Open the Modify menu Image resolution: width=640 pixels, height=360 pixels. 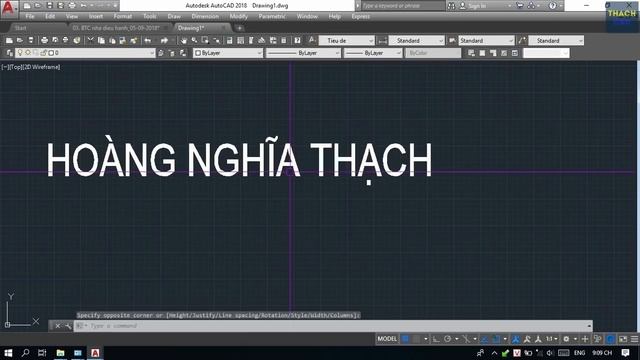[238, 16]
